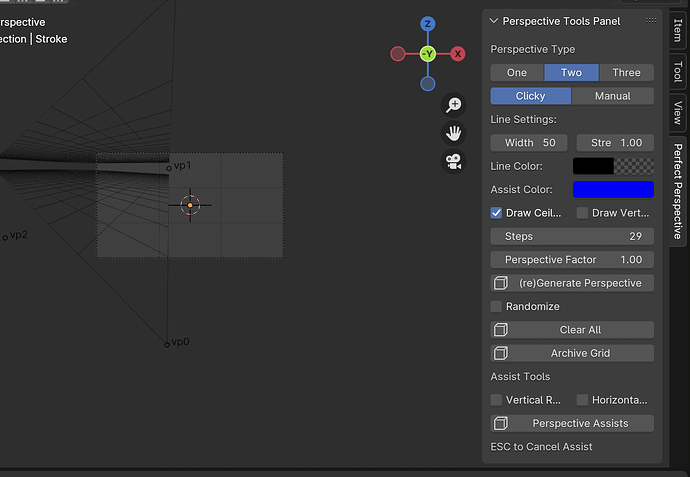Click the negative X axis gizmo ball
The image size is (690, 477).
click(398, 54)
